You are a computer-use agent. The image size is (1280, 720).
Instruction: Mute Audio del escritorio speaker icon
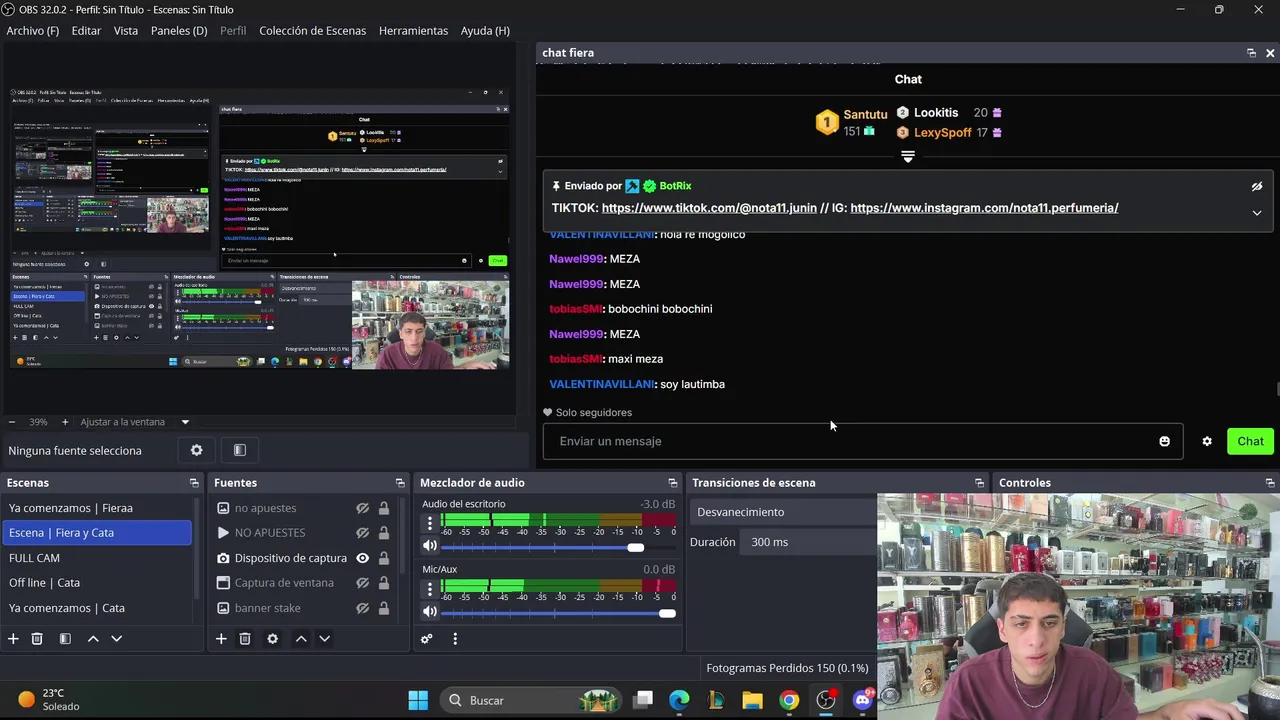(x=430, y=546)
